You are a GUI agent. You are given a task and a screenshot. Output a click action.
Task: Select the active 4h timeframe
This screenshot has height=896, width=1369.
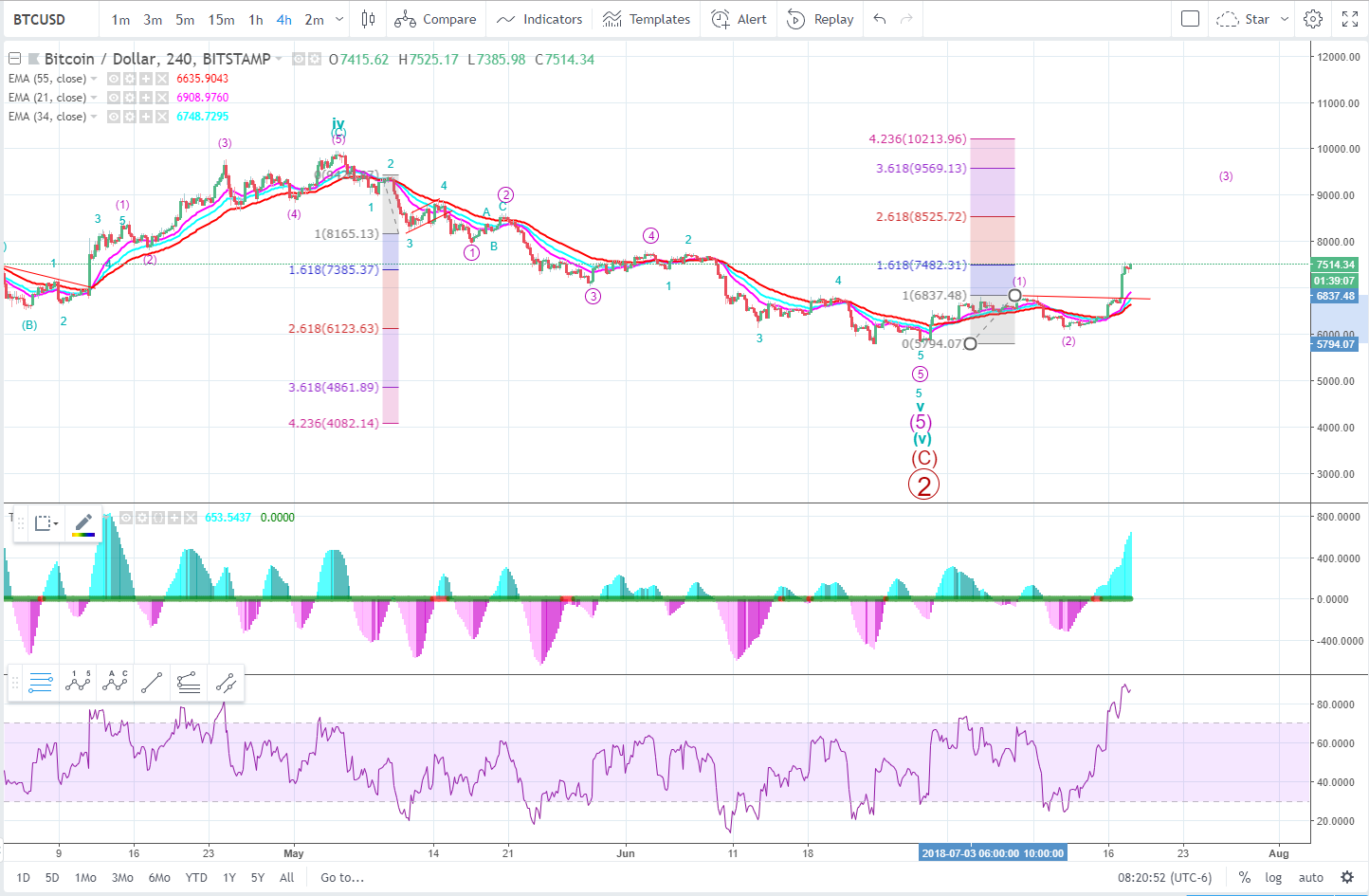284,19
